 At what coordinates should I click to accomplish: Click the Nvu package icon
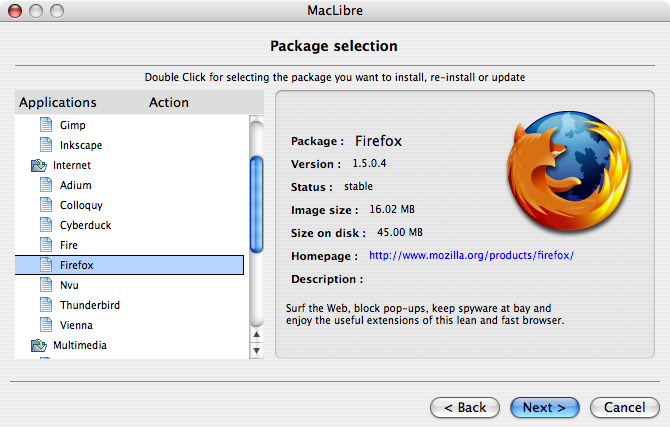45,285
